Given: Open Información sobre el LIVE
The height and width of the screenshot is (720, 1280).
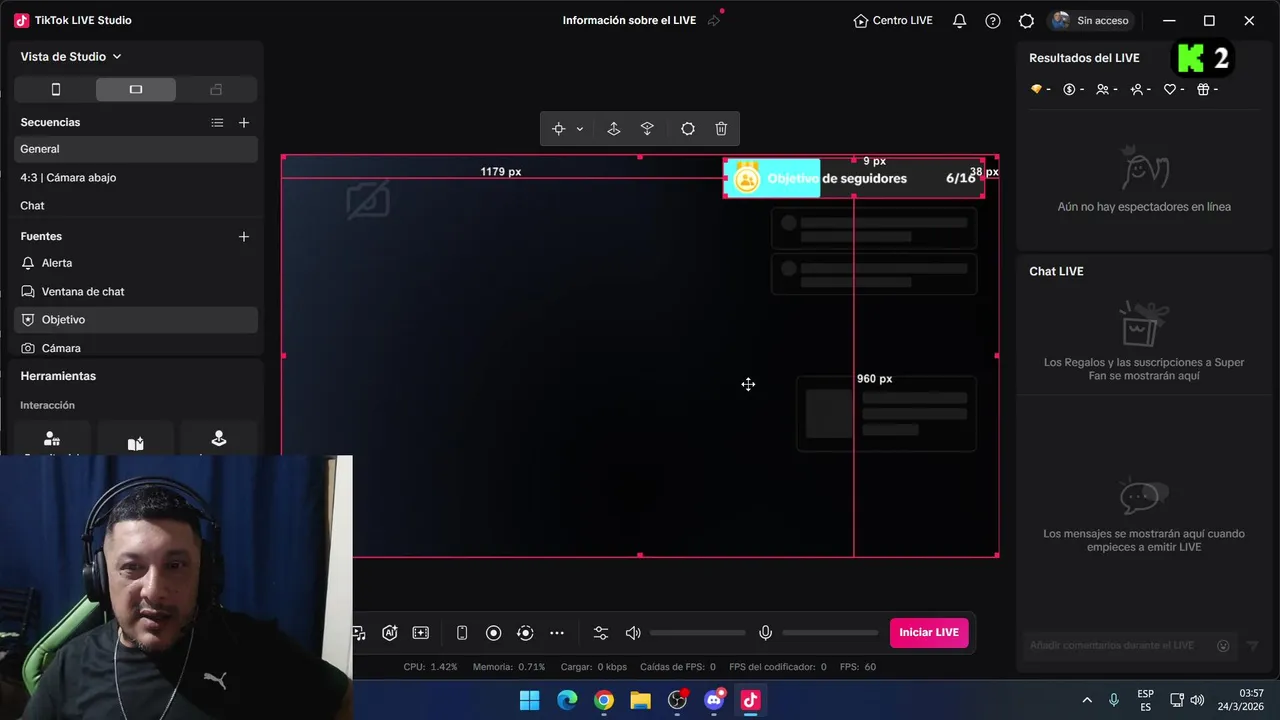Looking at the screenshot, I should point(629,20).
